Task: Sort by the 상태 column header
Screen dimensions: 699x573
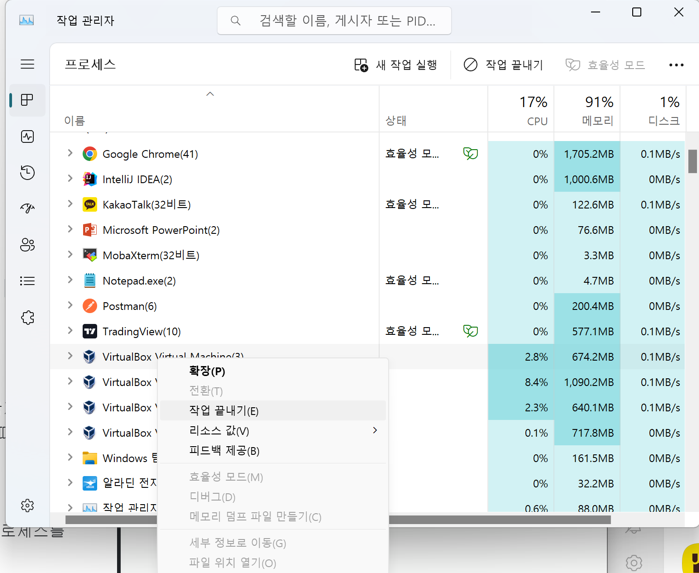Action: click(x=433, y=109)
